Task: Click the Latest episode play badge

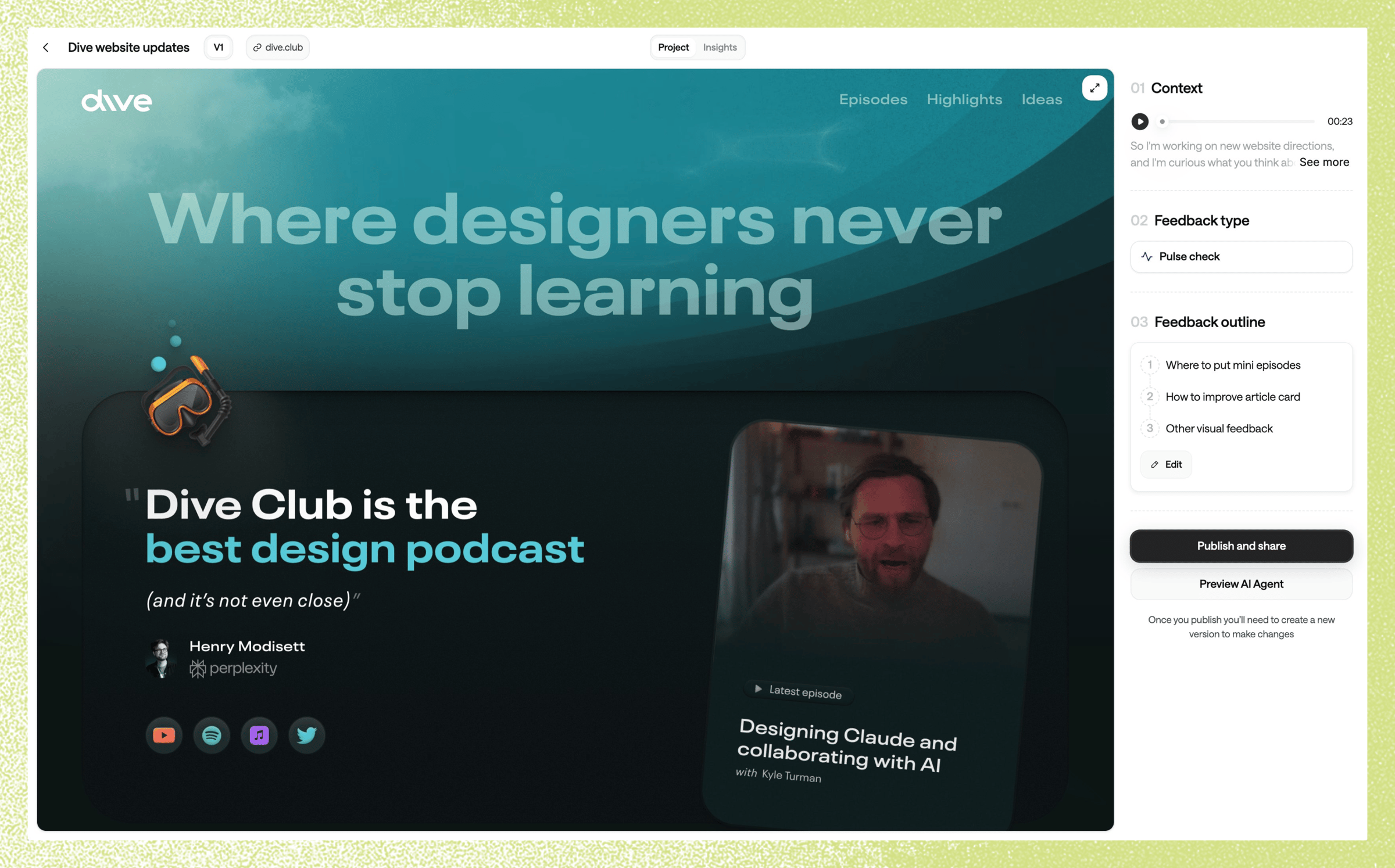Action: [798, 691]
